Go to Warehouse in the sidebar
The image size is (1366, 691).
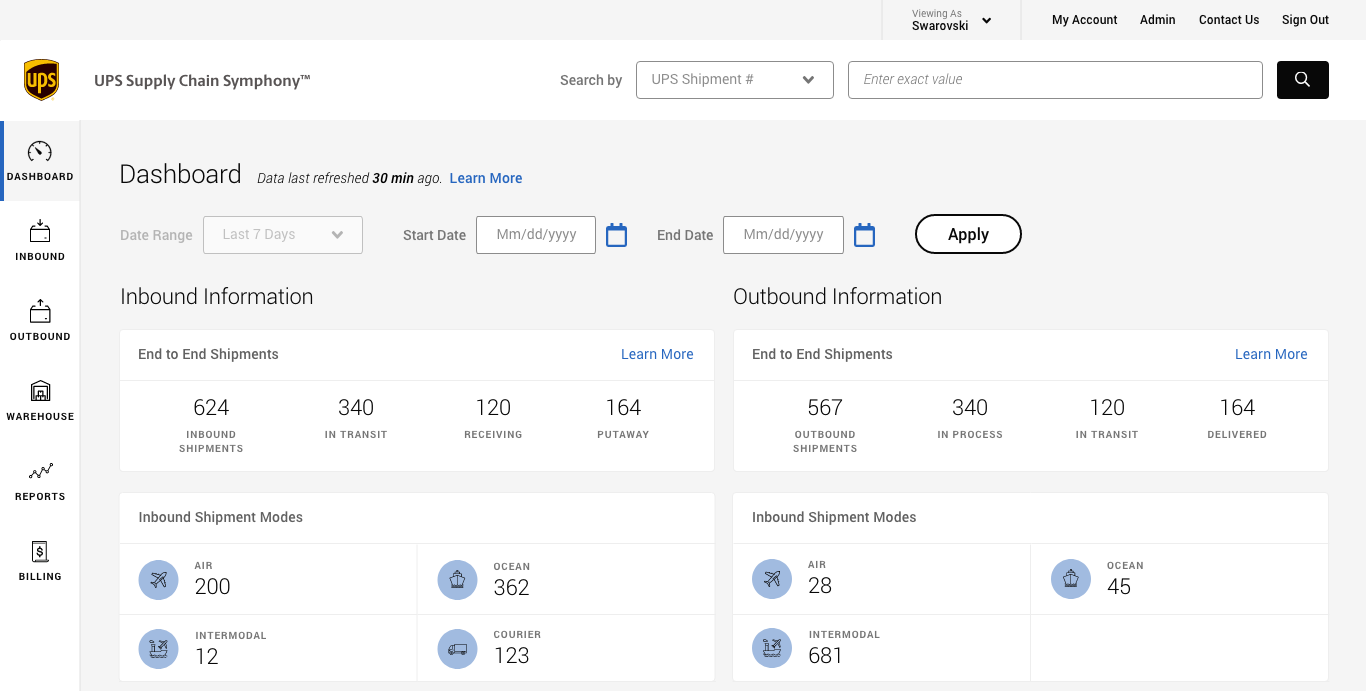[x=40, y=401]
